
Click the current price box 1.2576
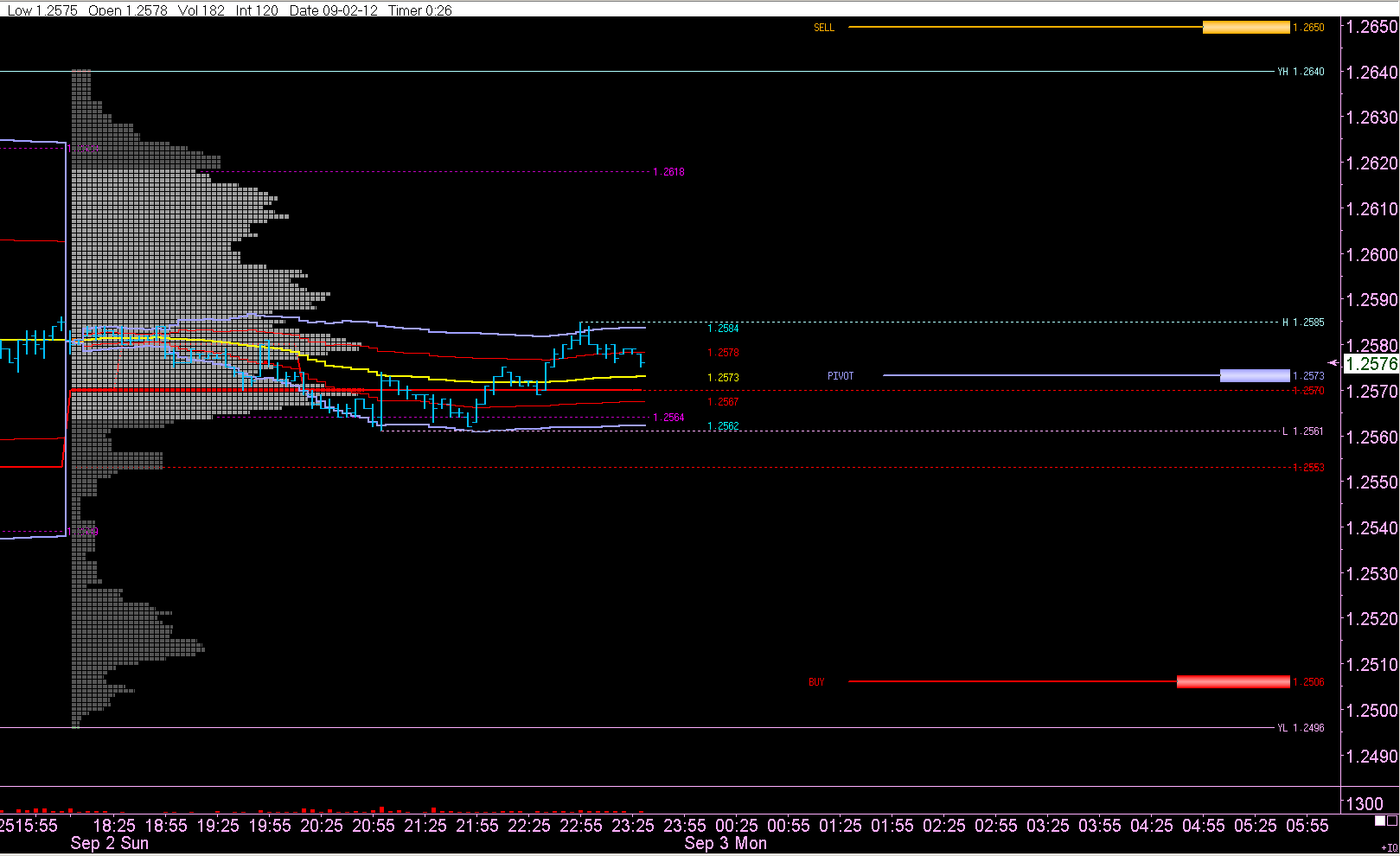point(1371,364)
